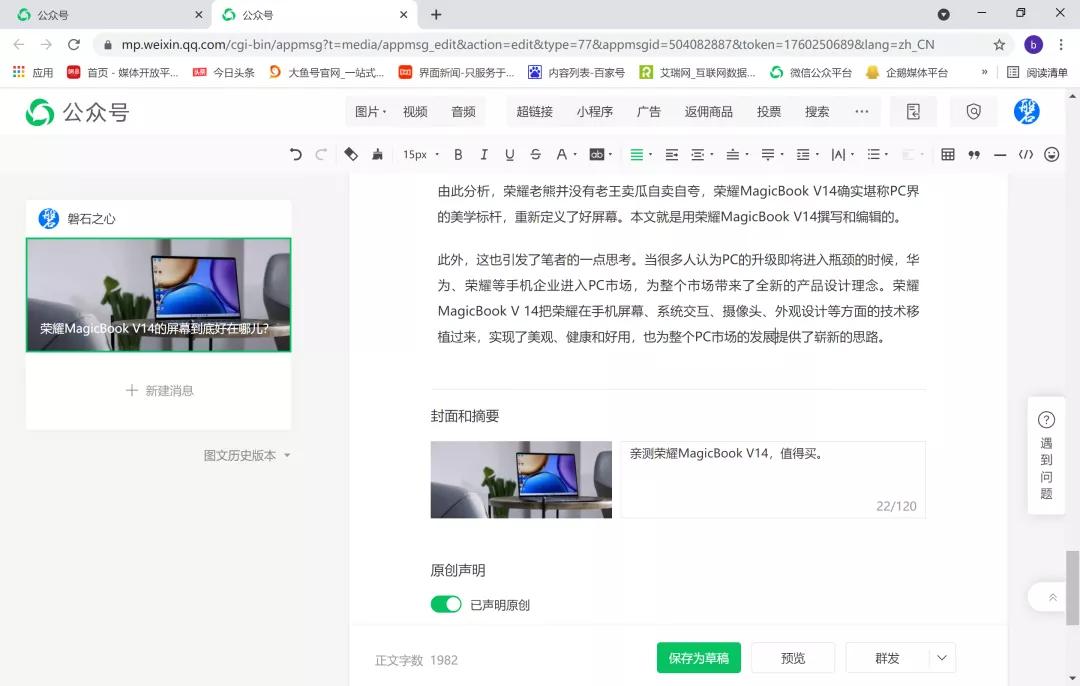Image resolution: width=1080 pixels, height=686 pixels.
Task: Click the article cover thumbnail
Action: 520,480
